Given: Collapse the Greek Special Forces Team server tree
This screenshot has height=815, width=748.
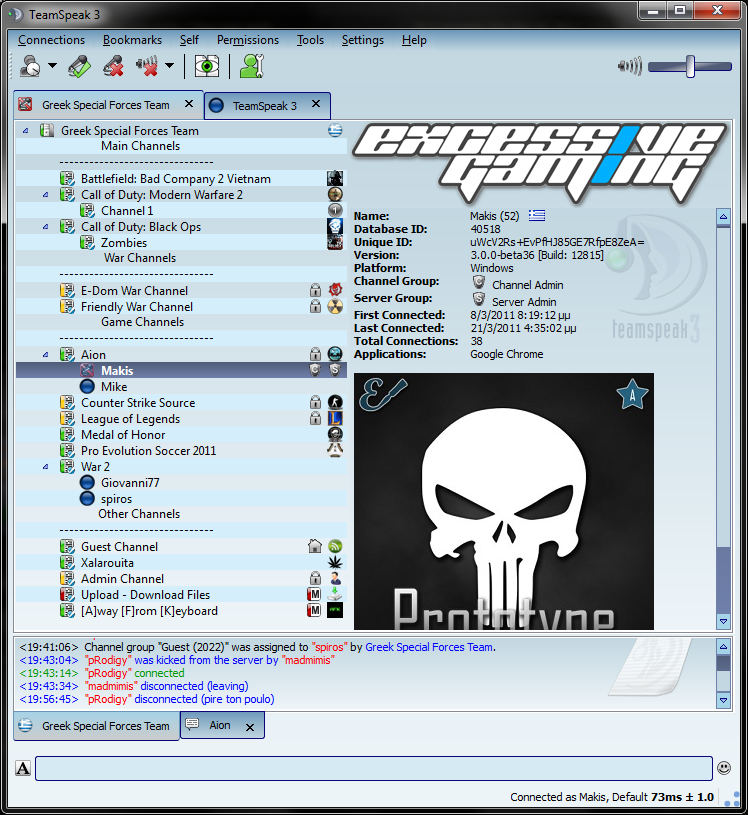Looking at the screenshot, I should 25,131.
